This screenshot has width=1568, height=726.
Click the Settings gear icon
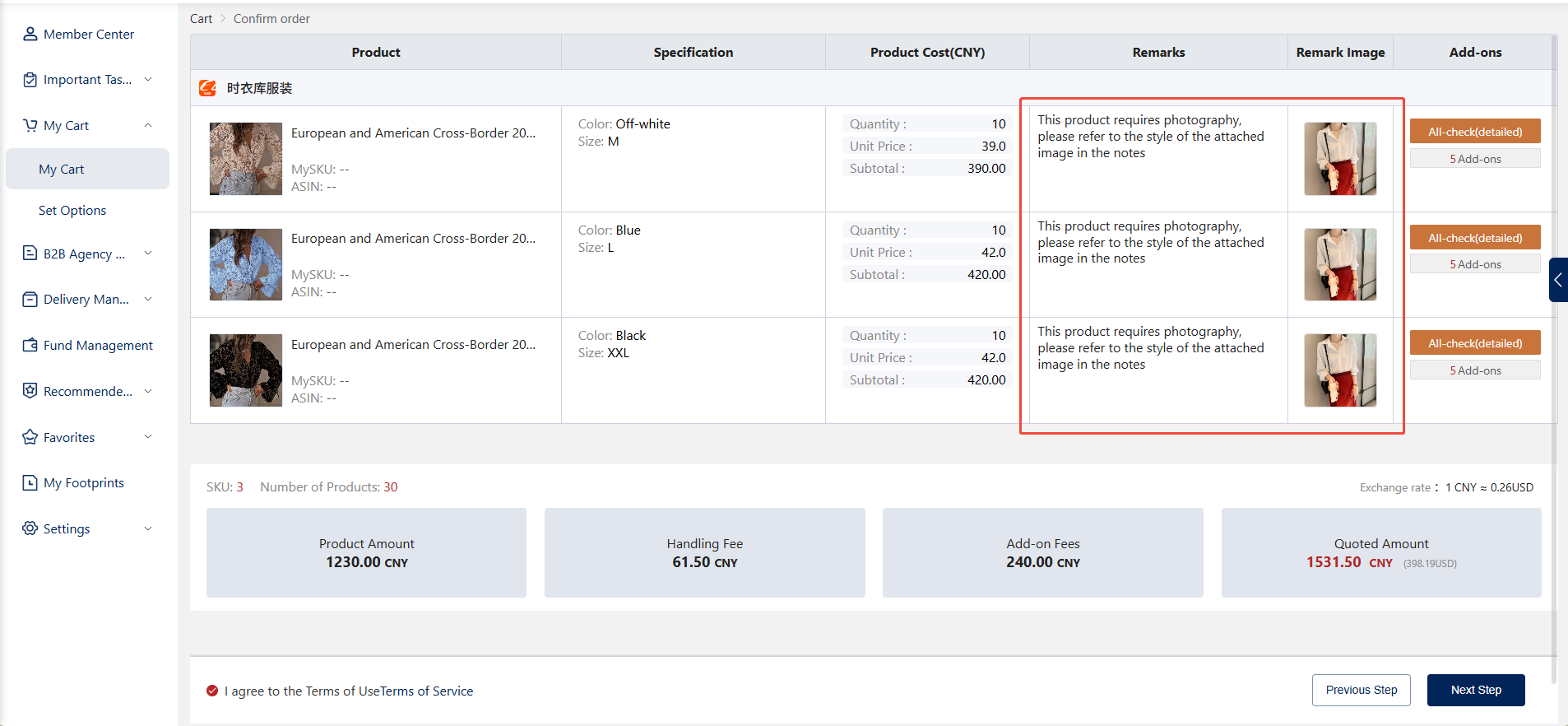pyautogui.click(x=30, y=528)
